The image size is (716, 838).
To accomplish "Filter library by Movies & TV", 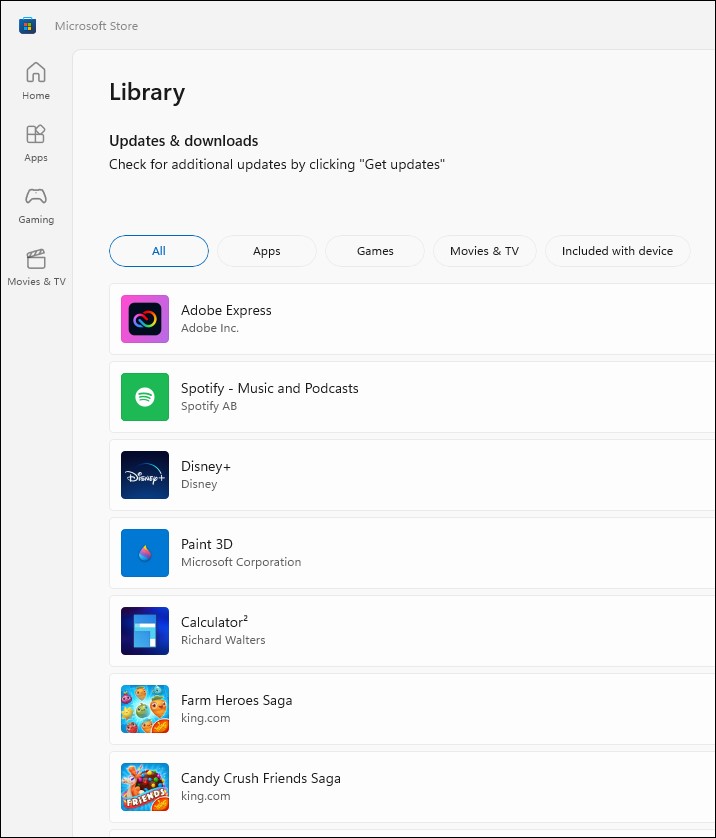I will [484, 251].
